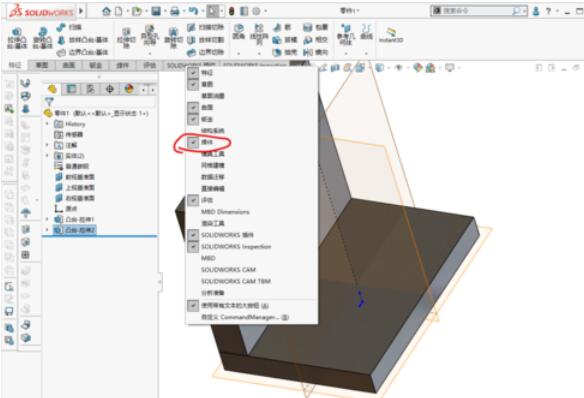
Task: Click the Undo arrow icon
Action: click(193, 11)
